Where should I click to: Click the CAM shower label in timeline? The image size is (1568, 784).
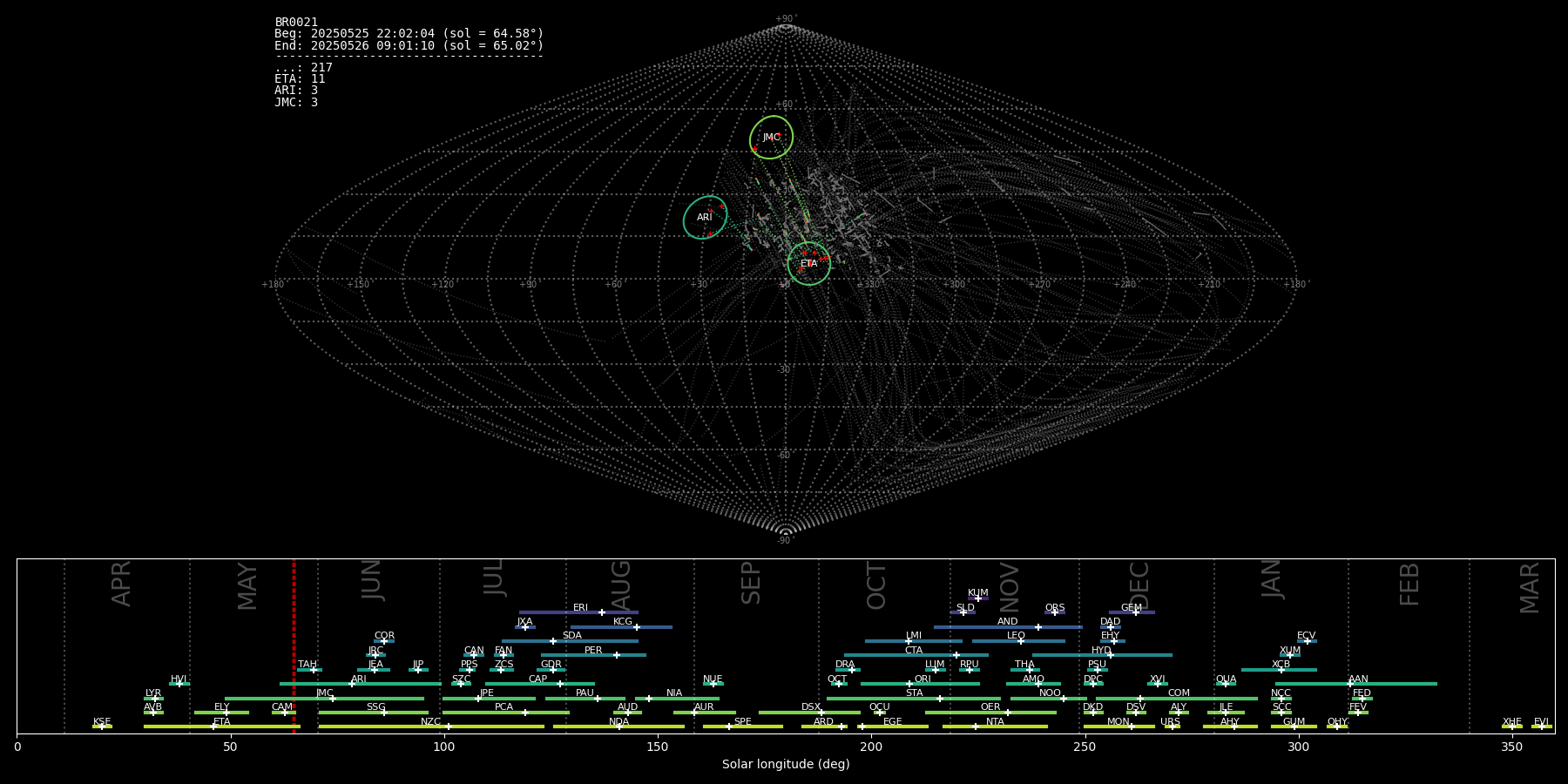tap(282, 707)
